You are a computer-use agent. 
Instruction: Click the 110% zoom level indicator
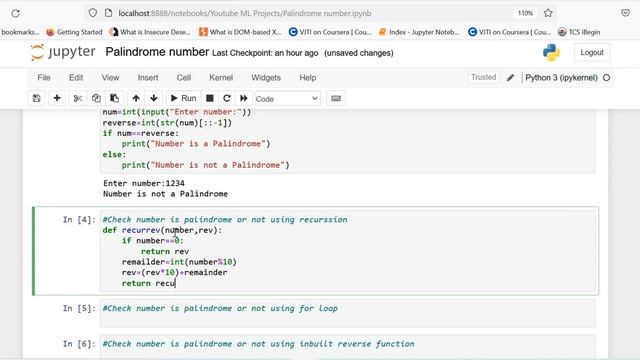(525, 13)
